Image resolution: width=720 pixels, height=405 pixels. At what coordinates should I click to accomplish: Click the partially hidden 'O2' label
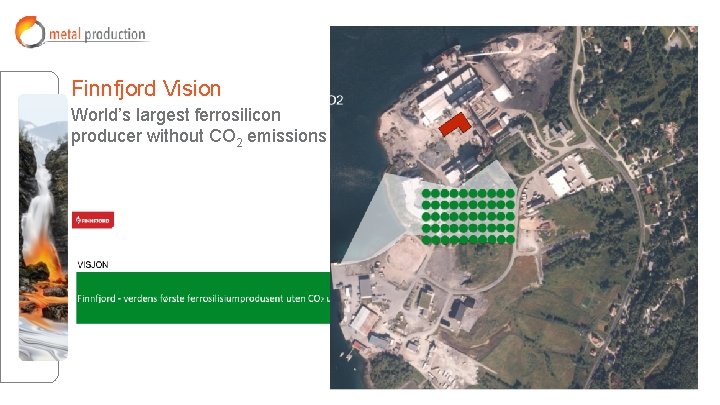(336, 100)
